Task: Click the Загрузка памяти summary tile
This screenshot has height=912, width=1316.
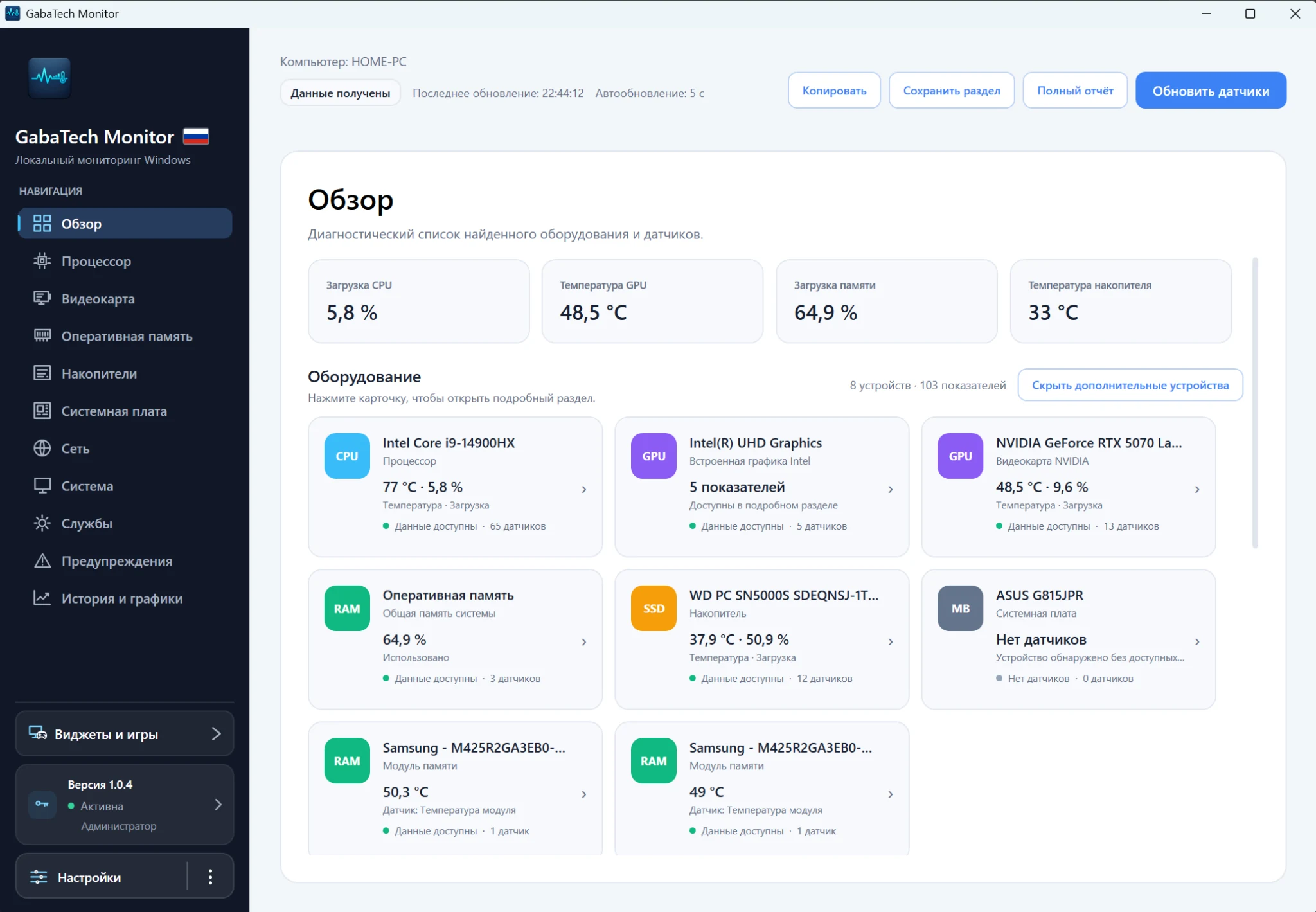Action: tap(887, 301)
